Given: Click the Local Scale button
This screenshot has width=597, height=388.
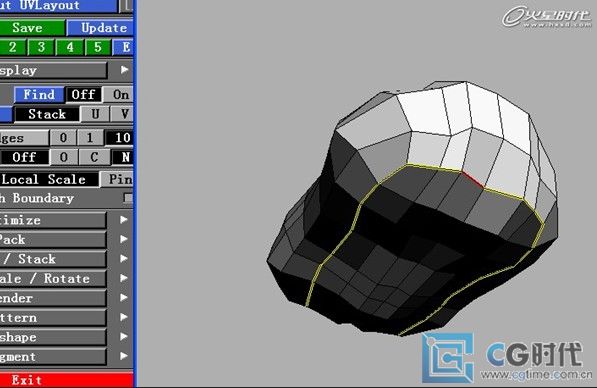Looking at the screenshot, I should 49,179.
